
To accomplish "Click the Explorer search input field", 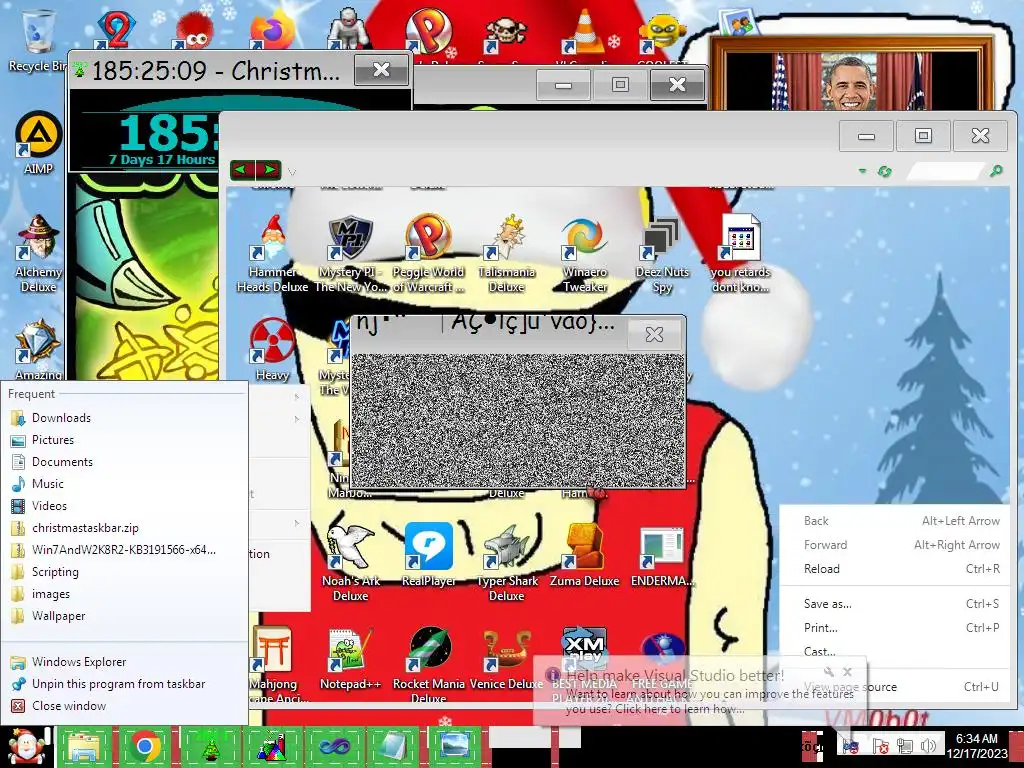I will [x=946, y=171].
